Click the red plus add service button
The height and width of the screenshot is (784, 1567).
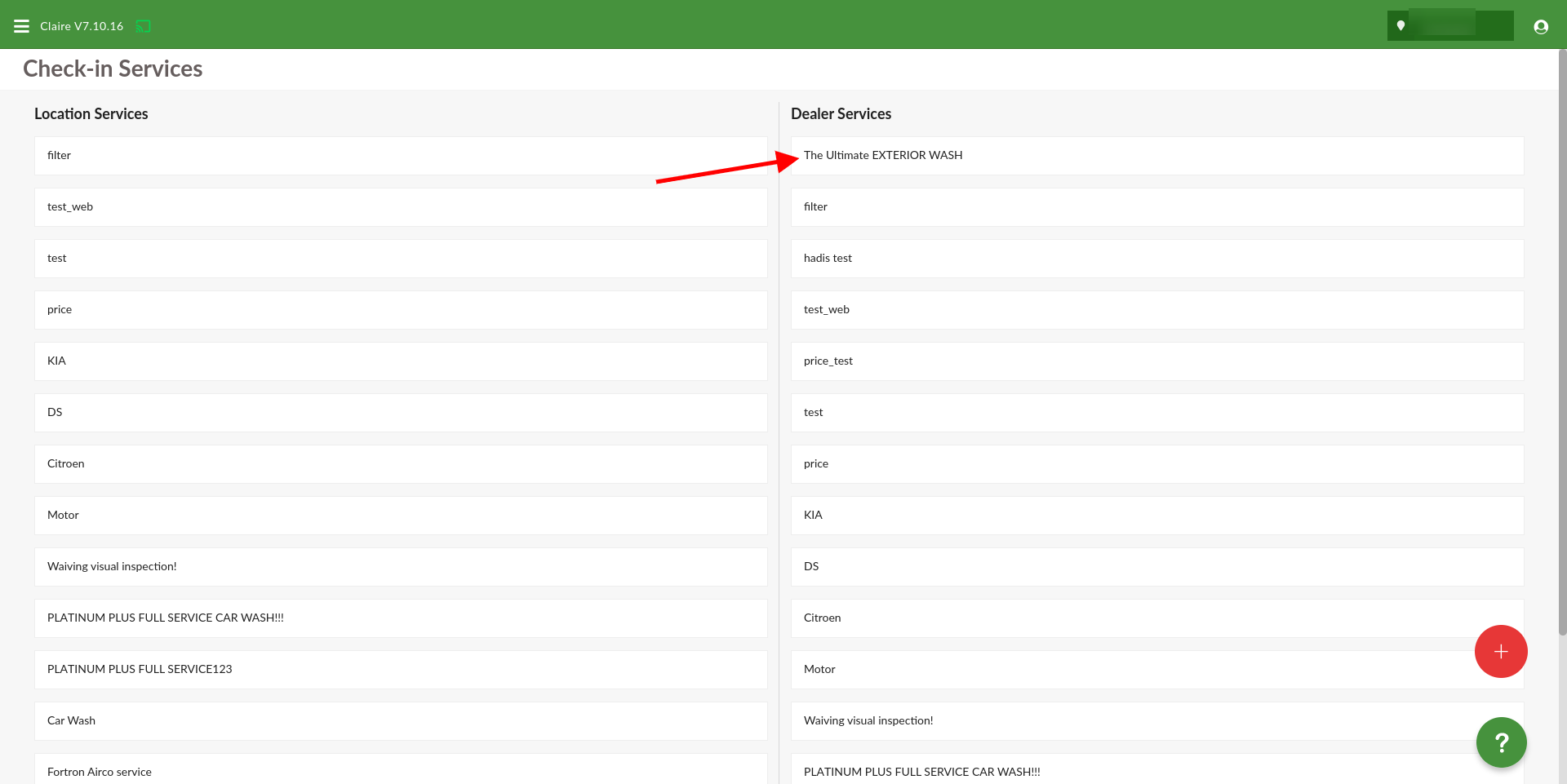(1500, 651)
